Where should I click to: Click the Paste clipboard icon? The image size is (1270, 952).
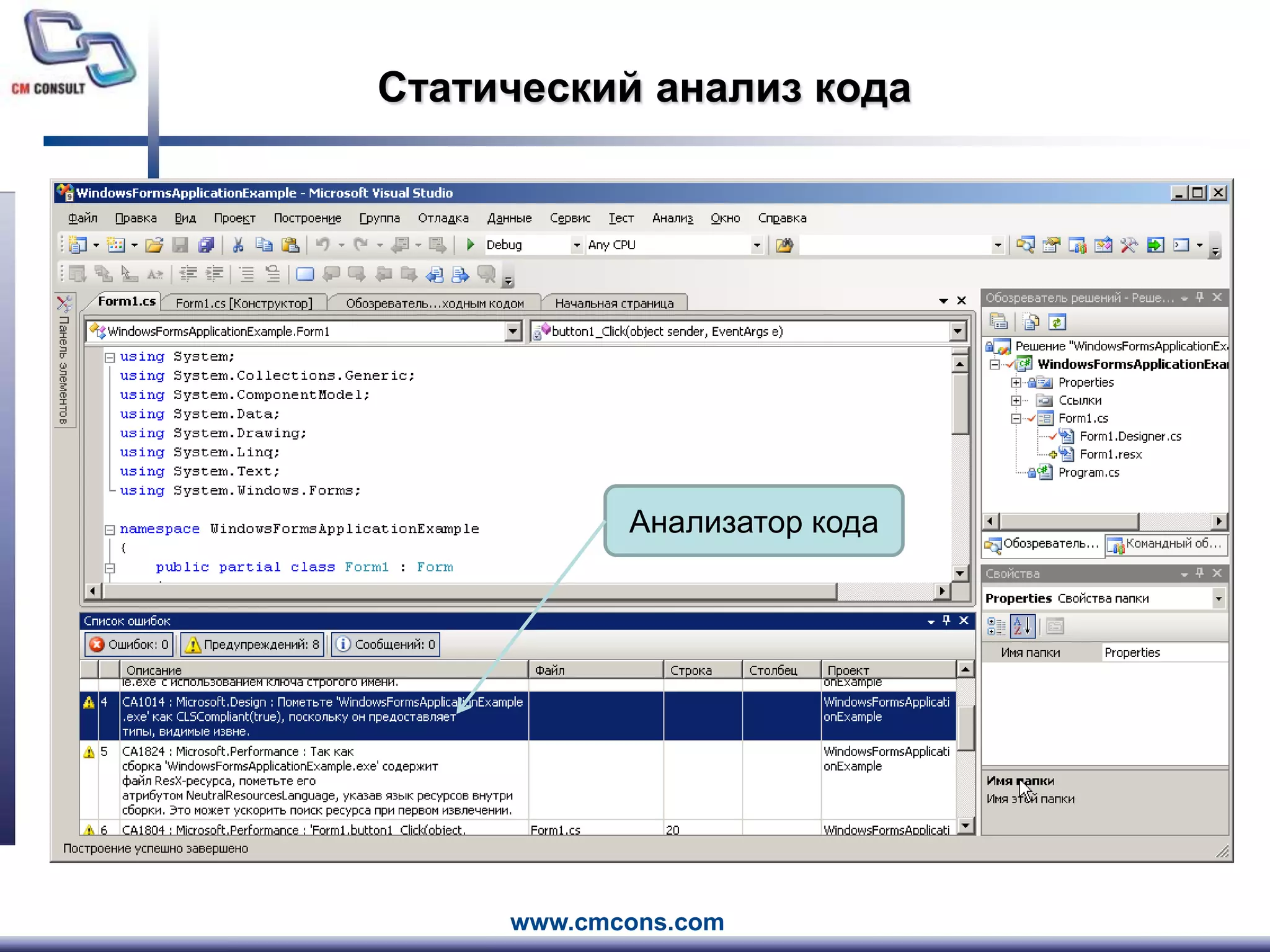pos(290,245)
